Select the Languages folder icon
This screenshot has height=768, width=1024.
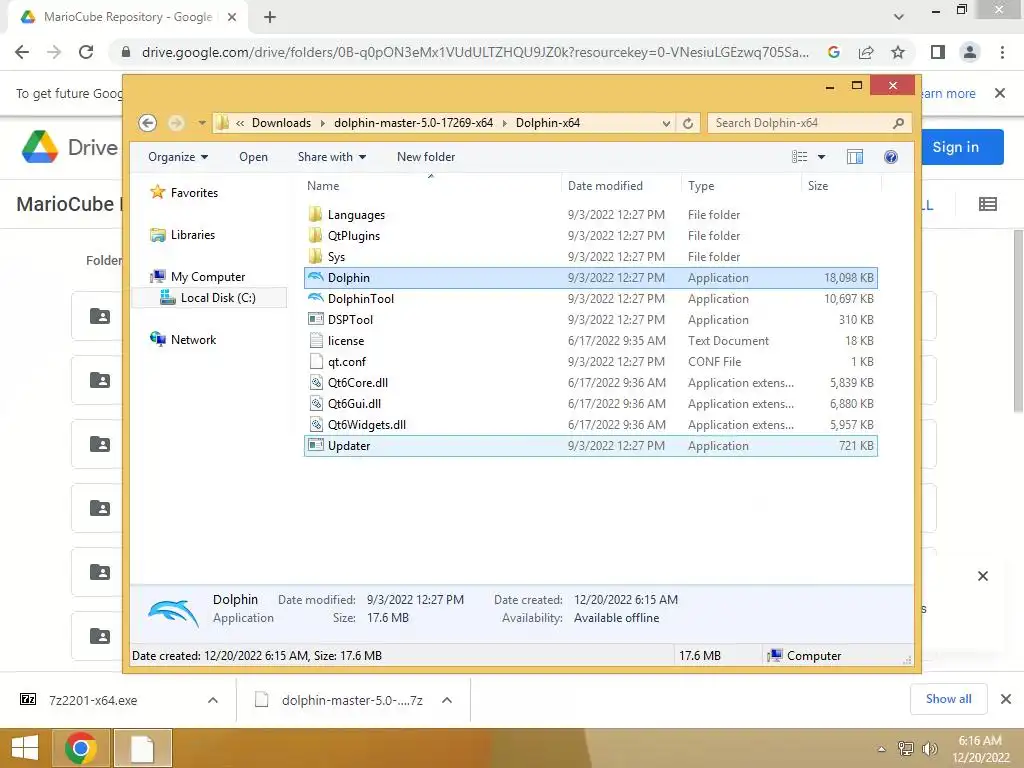pos(315,214)
